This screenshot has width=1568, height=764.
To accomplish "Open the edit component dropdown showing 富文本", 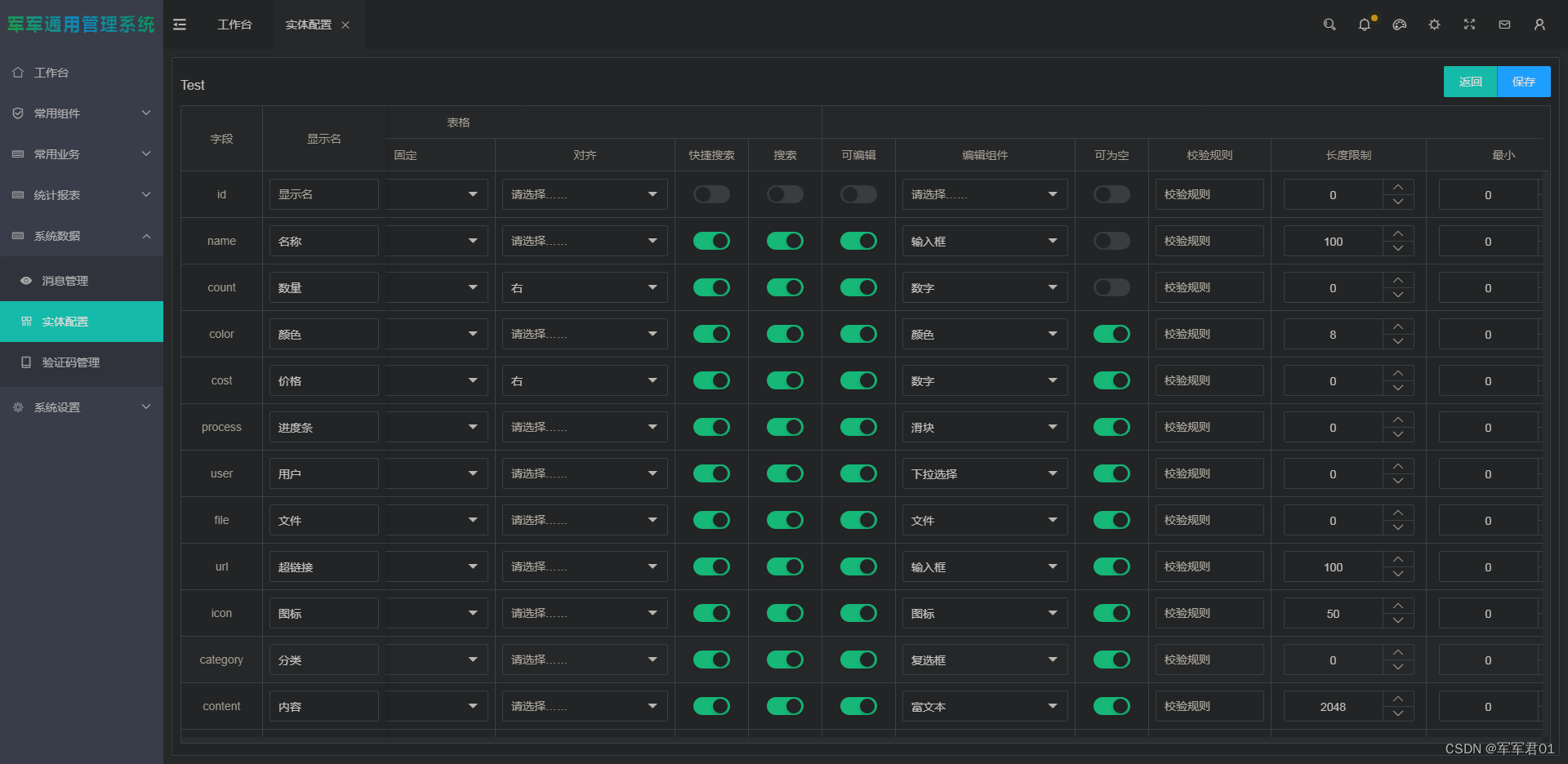I will tap(985, 706).
